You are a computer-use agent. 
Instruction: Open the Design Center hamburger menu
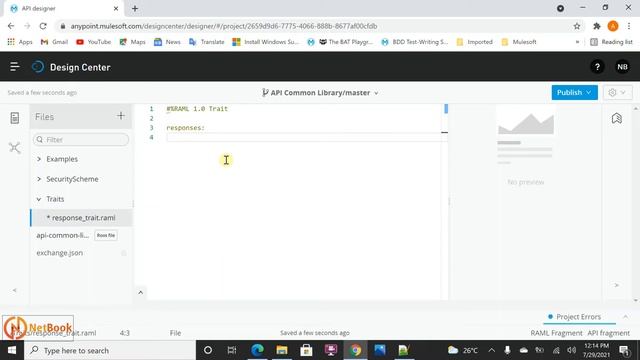(x=15, y=67)
